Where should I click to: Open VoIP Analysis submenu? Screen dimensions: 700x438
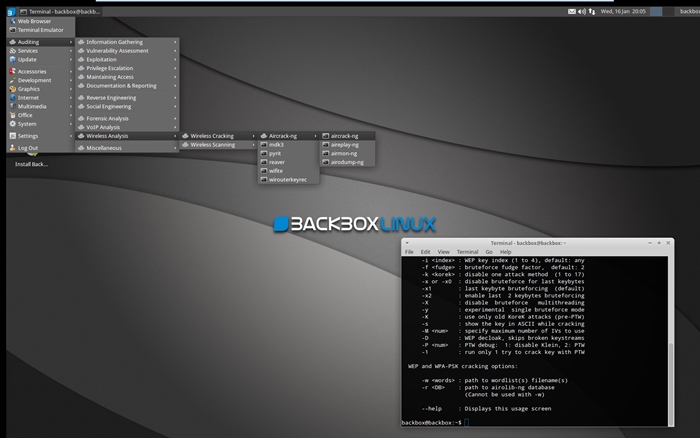coord(127,127)
